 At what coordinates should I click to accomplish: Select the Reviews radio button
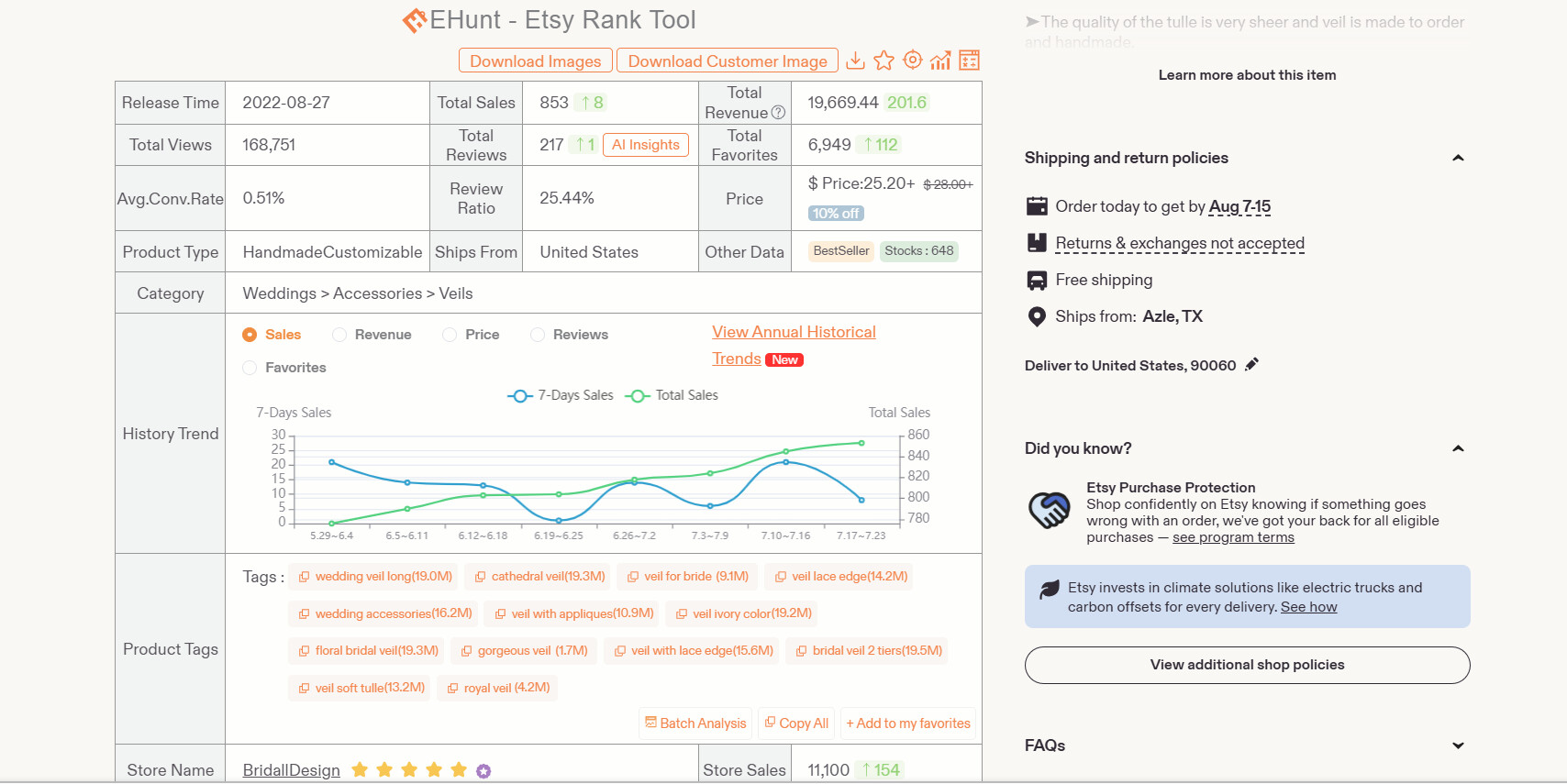538,335
